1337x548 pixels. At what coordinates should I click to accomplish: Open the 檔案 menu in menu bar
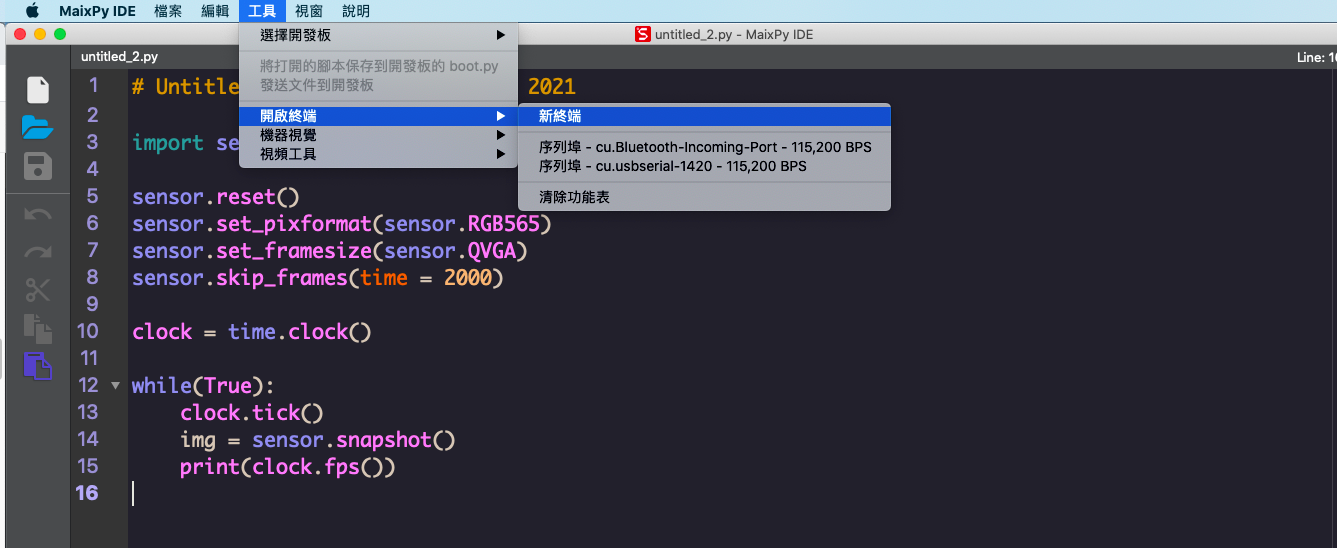click(168, 11)
